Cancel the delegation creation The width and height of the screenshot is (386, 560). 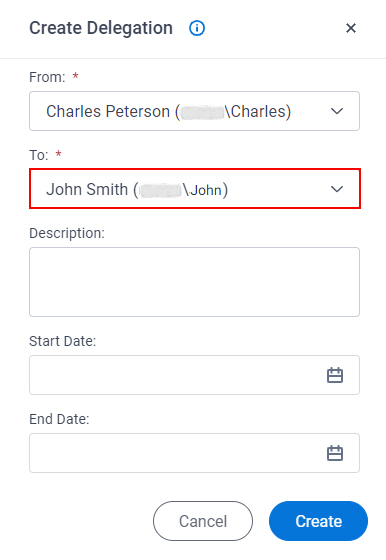(x=203, y=521)
